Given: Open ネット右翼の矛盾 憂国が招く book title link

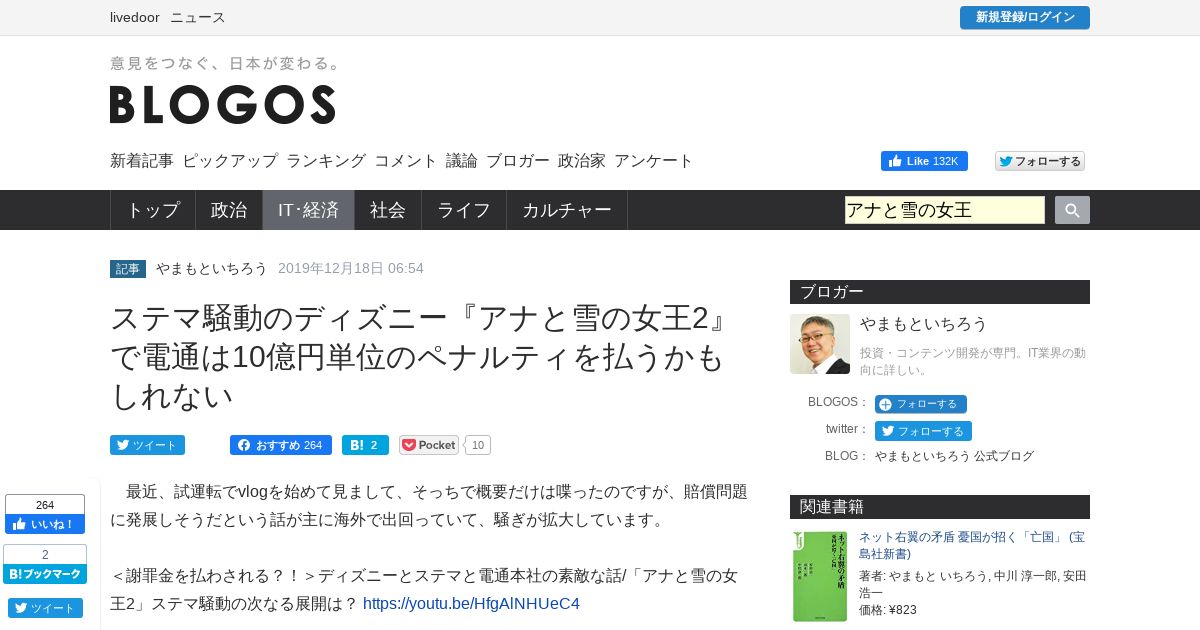Looking at the screenshot, I should coord(972,545).
